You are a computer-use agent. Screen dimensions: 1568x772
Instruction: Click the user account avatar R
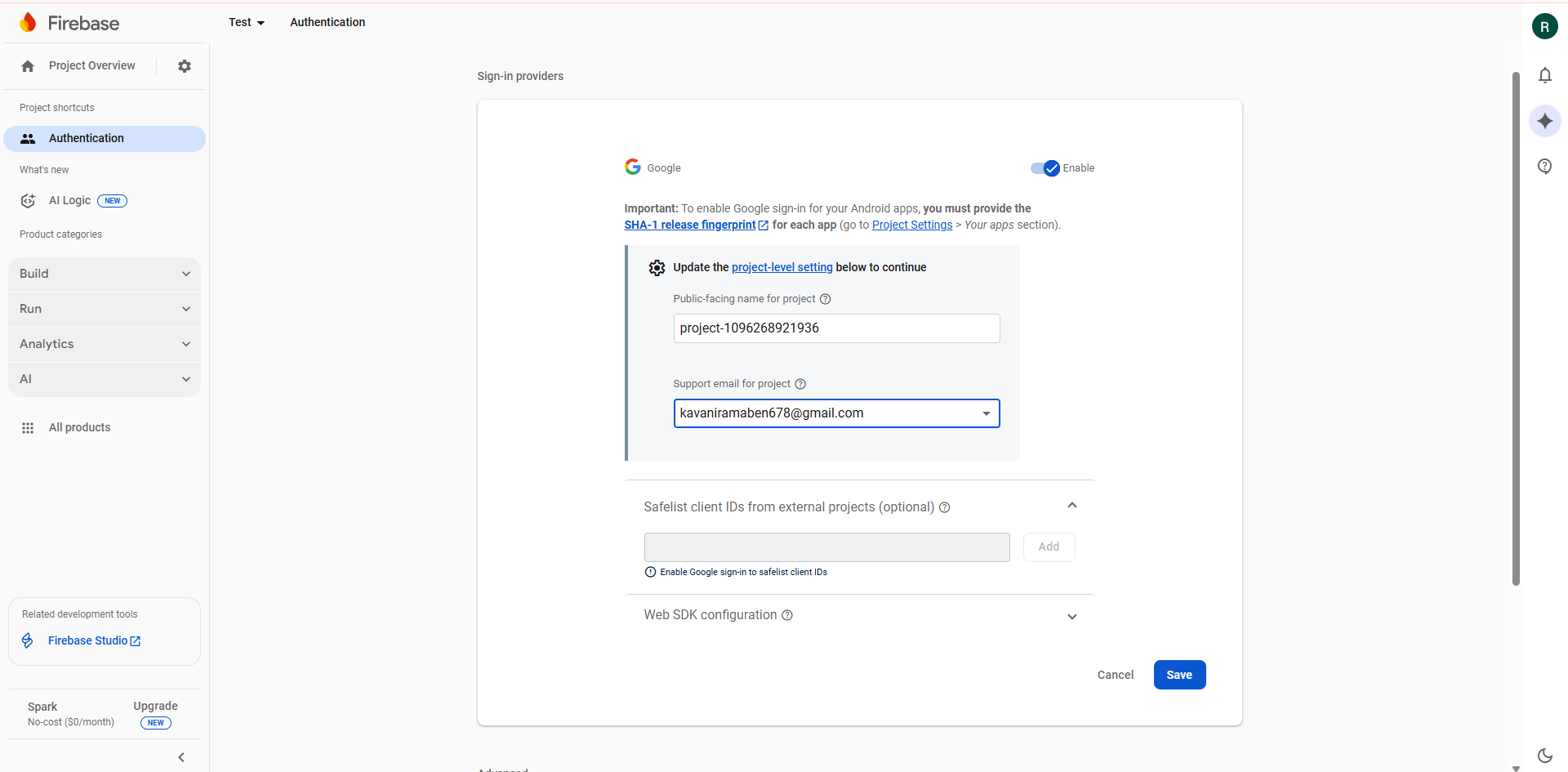coord(1544,26)
